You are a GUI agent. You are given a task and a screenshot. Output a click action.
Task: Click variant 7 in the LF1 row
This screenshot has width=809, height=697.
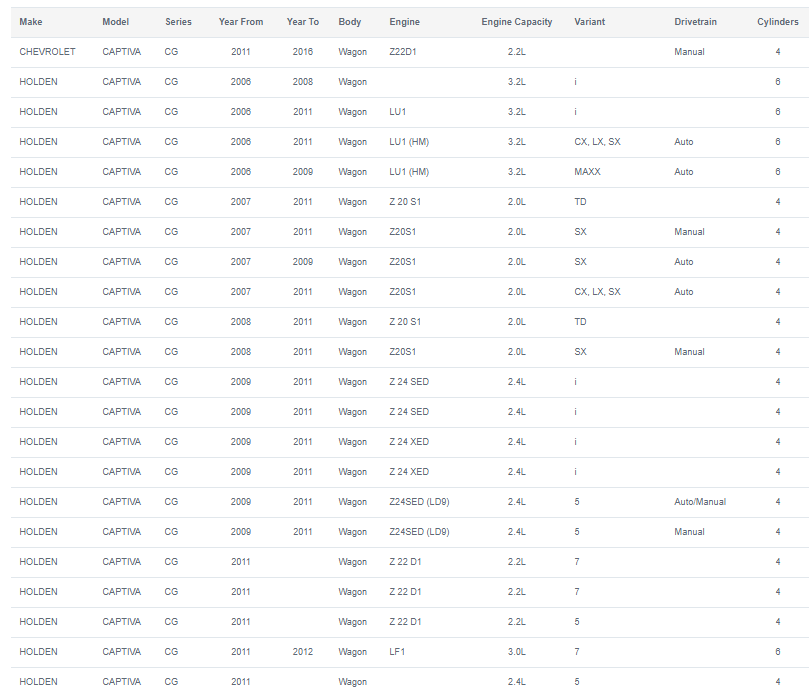tap(577, 652)
